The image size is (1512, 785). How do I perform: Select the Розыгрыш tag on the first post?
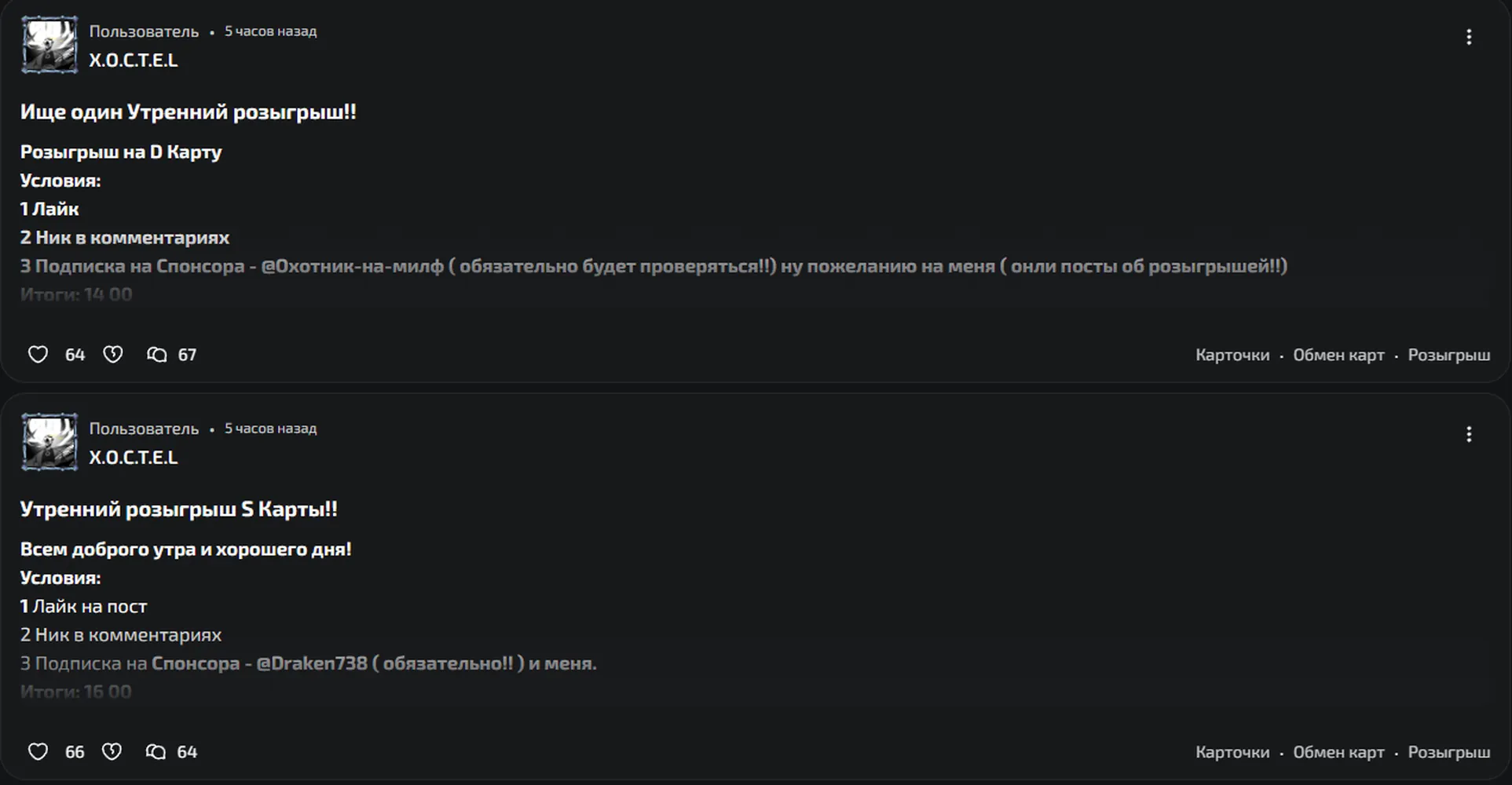pyautogui.click(x=1449, y=355)
